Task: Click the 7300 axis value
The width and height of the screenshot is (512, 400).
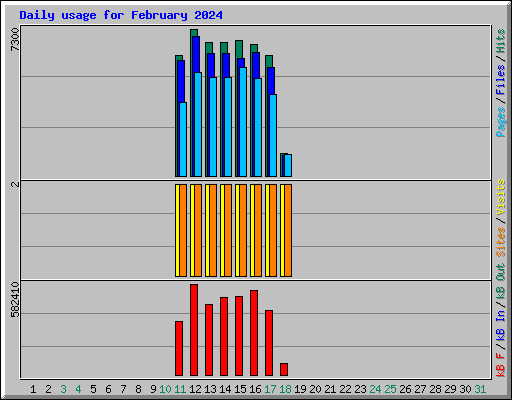Action: 15,39
